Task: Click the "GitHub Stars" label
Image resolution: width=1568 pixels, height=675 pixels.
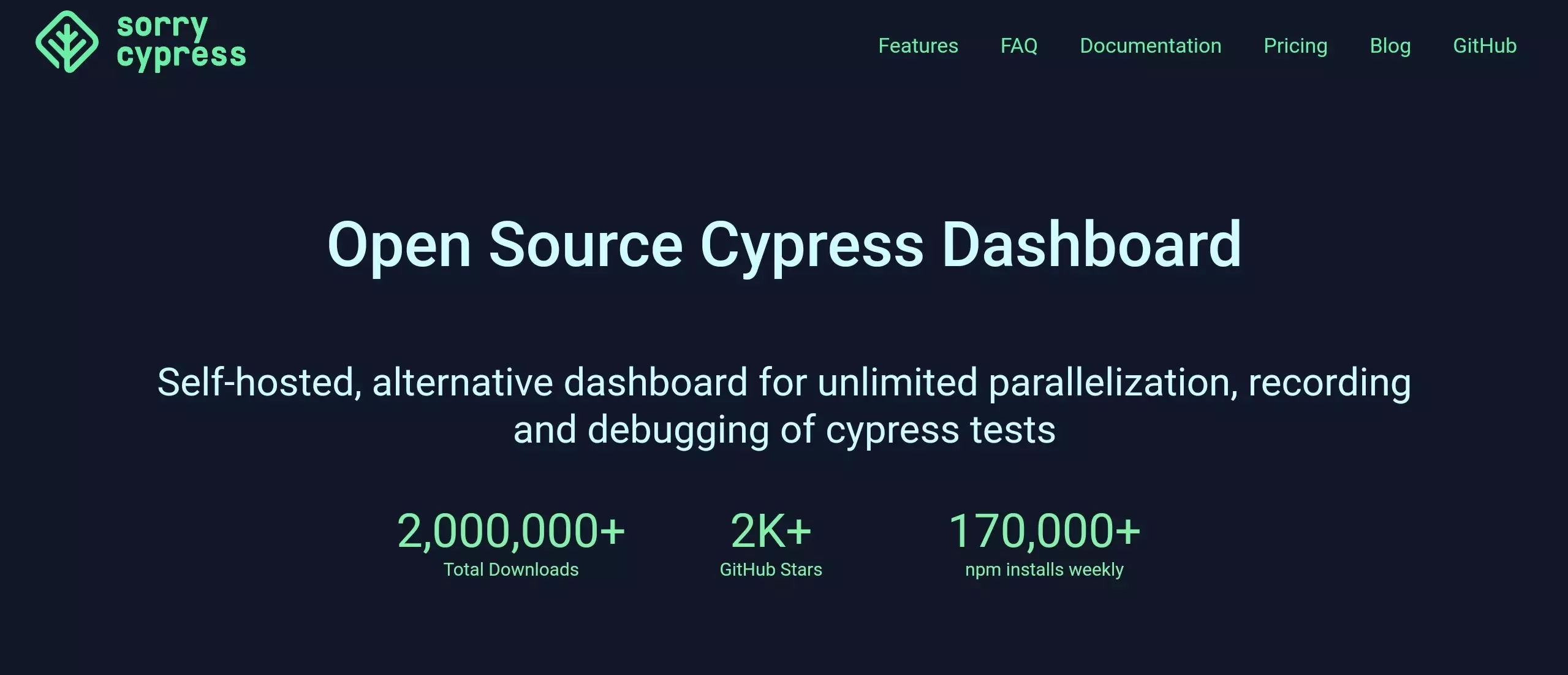Action: [770, 570]
